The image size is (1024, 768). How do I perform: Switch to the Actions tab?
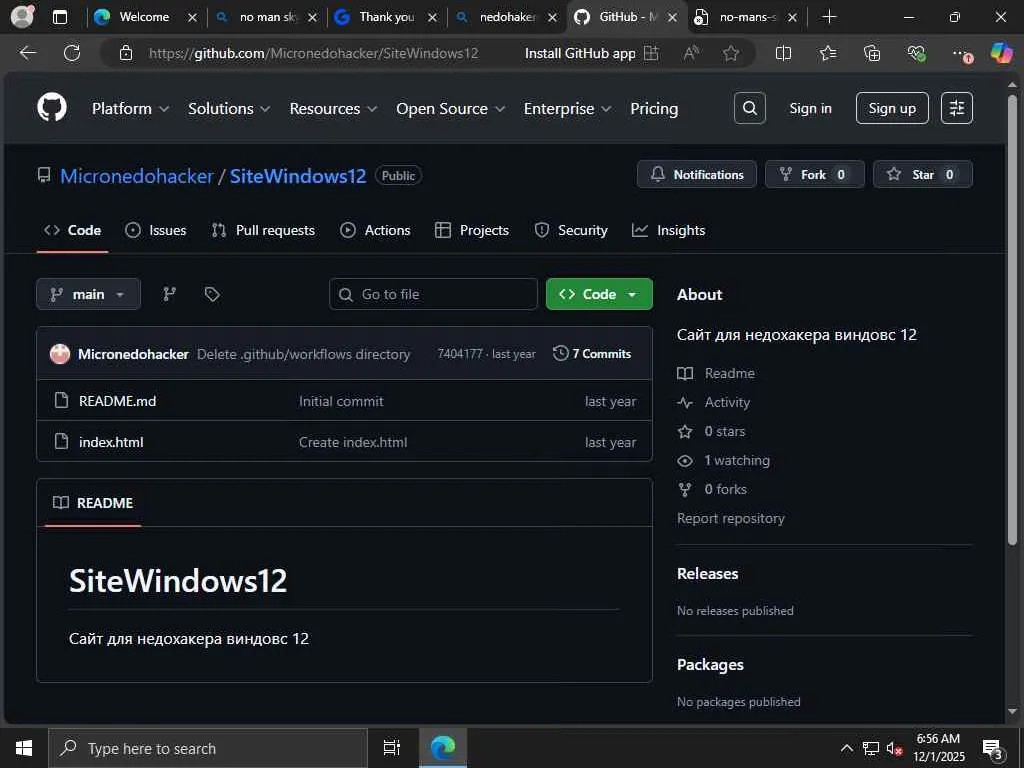[x=376, y=231]
